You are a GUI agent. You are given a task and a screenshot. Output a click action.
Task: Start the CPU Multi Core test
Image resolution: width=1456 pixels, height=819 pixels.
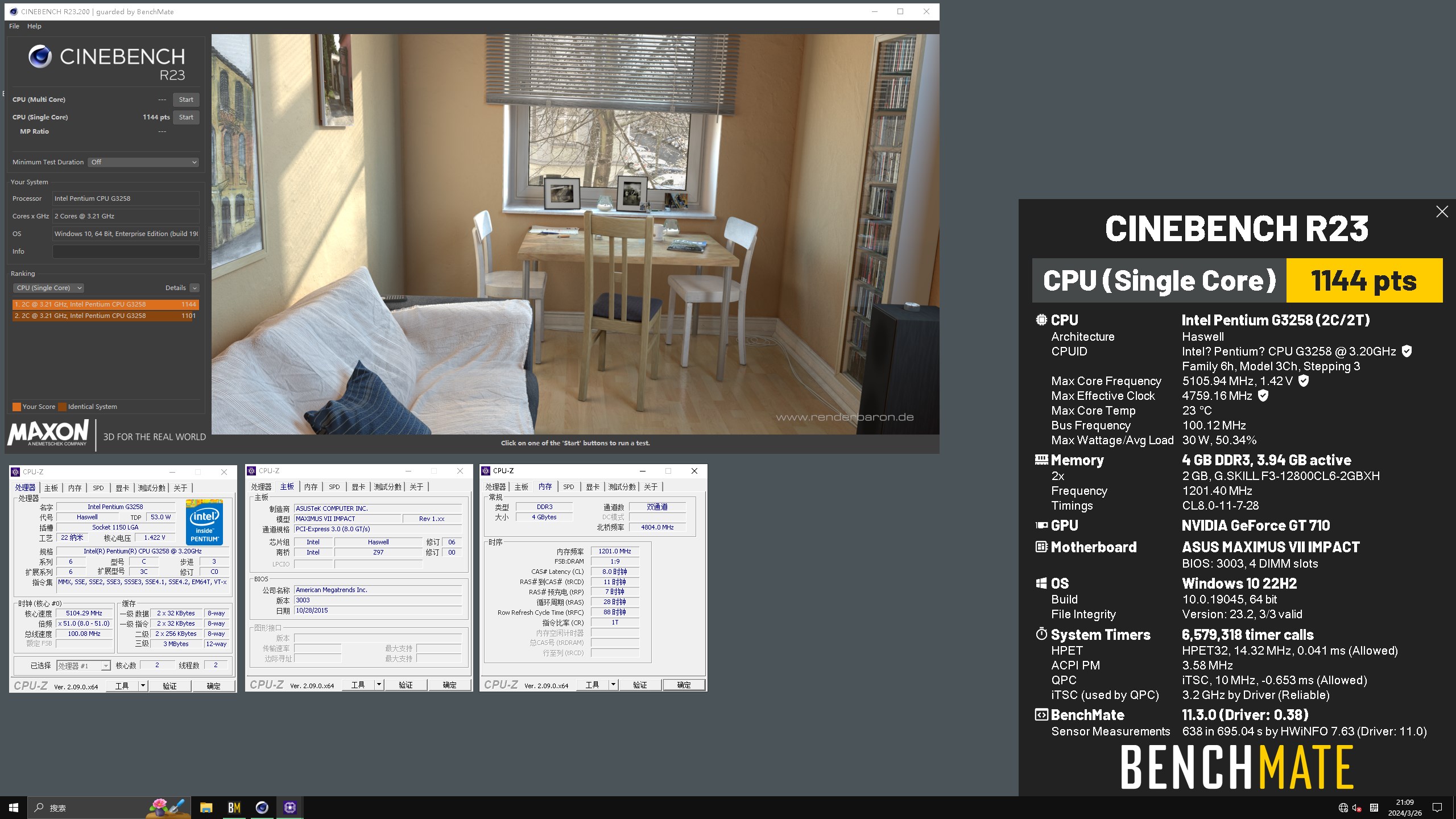tap(186, 100)
